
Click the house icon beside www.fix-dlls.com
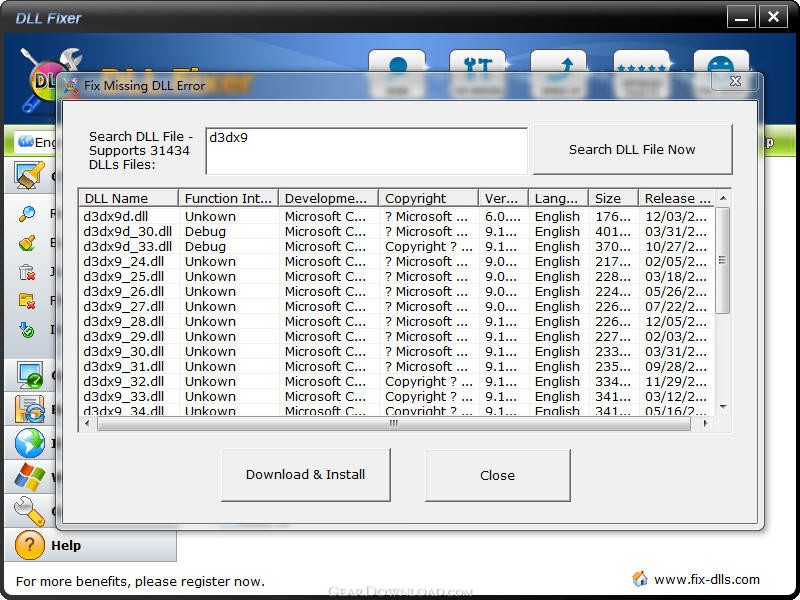(639, 579)
